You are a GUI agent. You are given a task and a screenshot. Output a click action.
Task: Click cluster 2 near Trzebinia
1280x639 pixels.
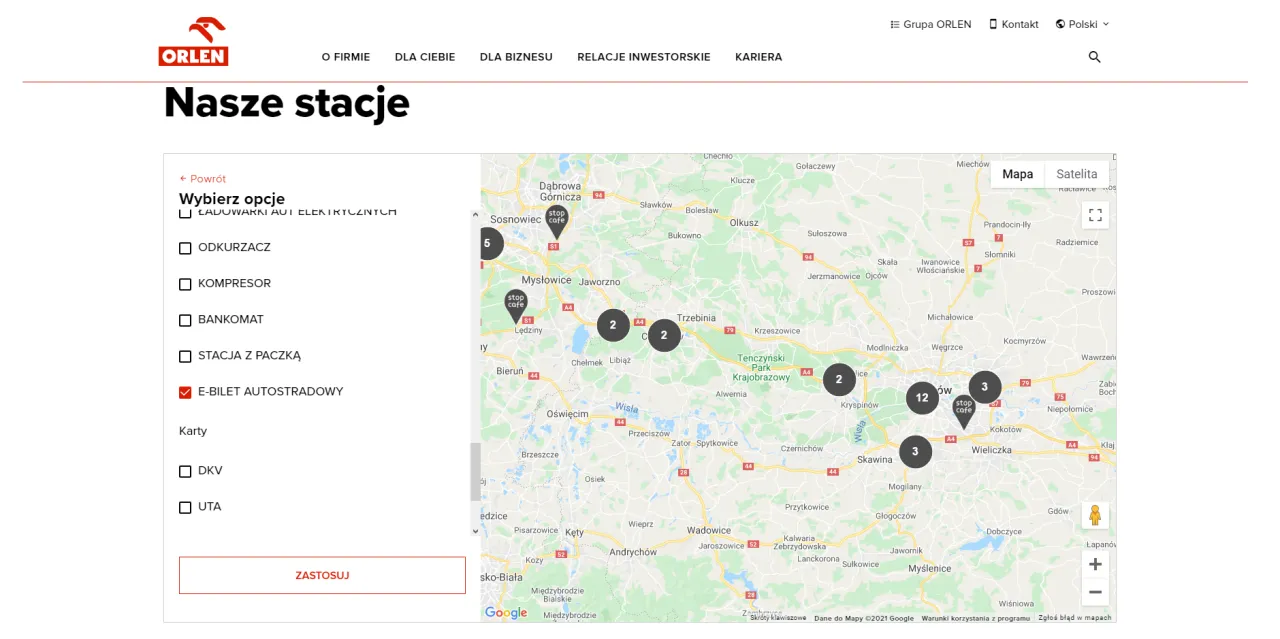tap(664, 336)
